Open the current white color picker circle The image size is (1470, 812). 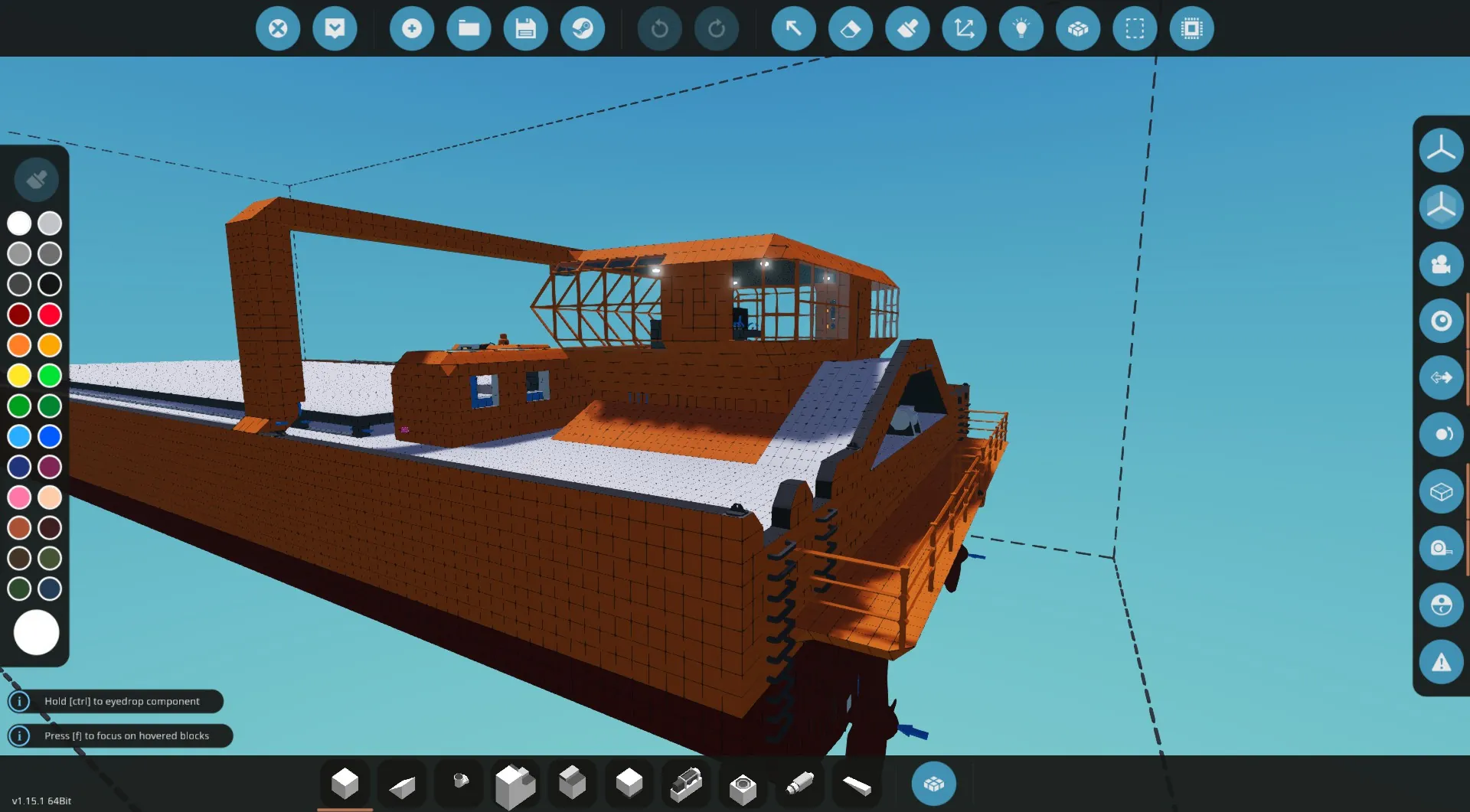[x=36, y=632]
